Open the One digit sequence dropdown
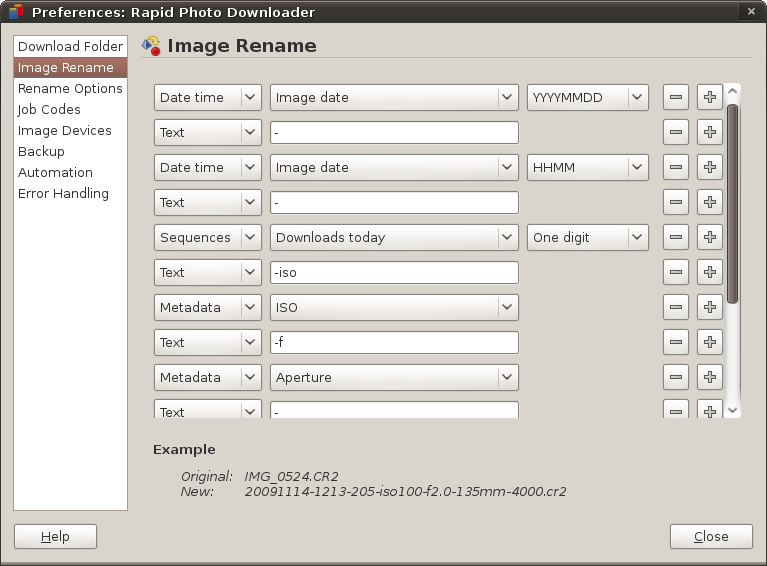Screen dimensions: 767x566 tap(588, 237)
